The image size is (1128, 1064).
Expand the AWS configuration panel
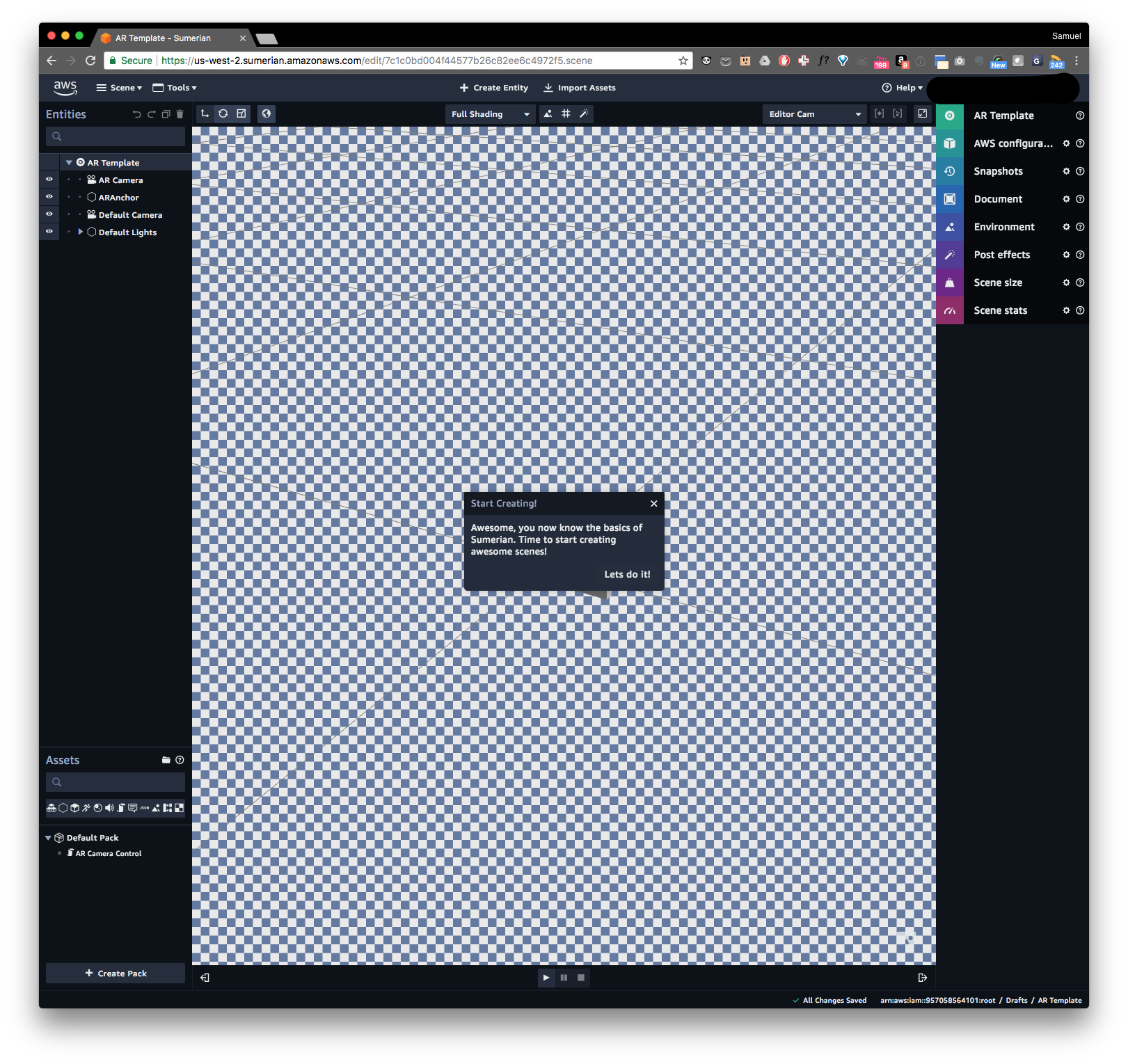click(x=1013, y=143)
